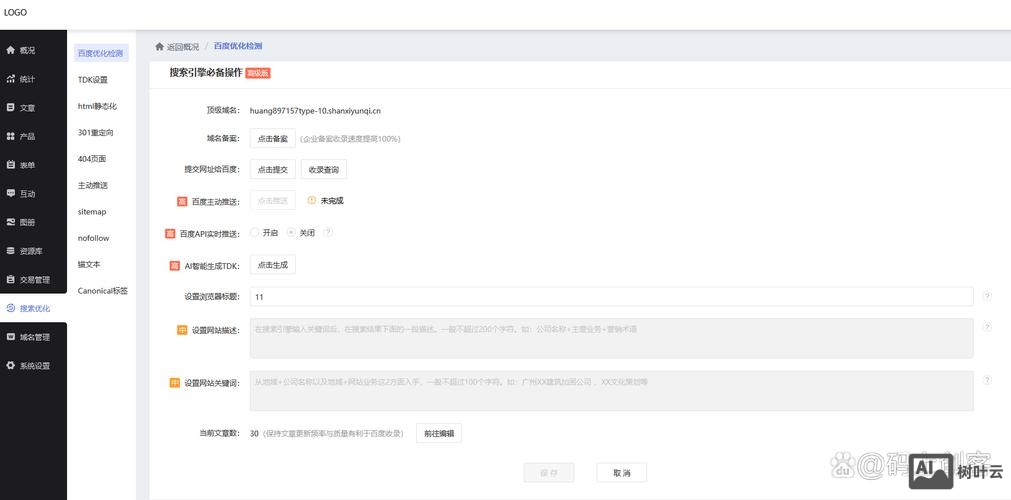Click the 图册 gallery icon
Image resolution: width=1011 pixels, height=500 pixels.
tap(10, 222)
